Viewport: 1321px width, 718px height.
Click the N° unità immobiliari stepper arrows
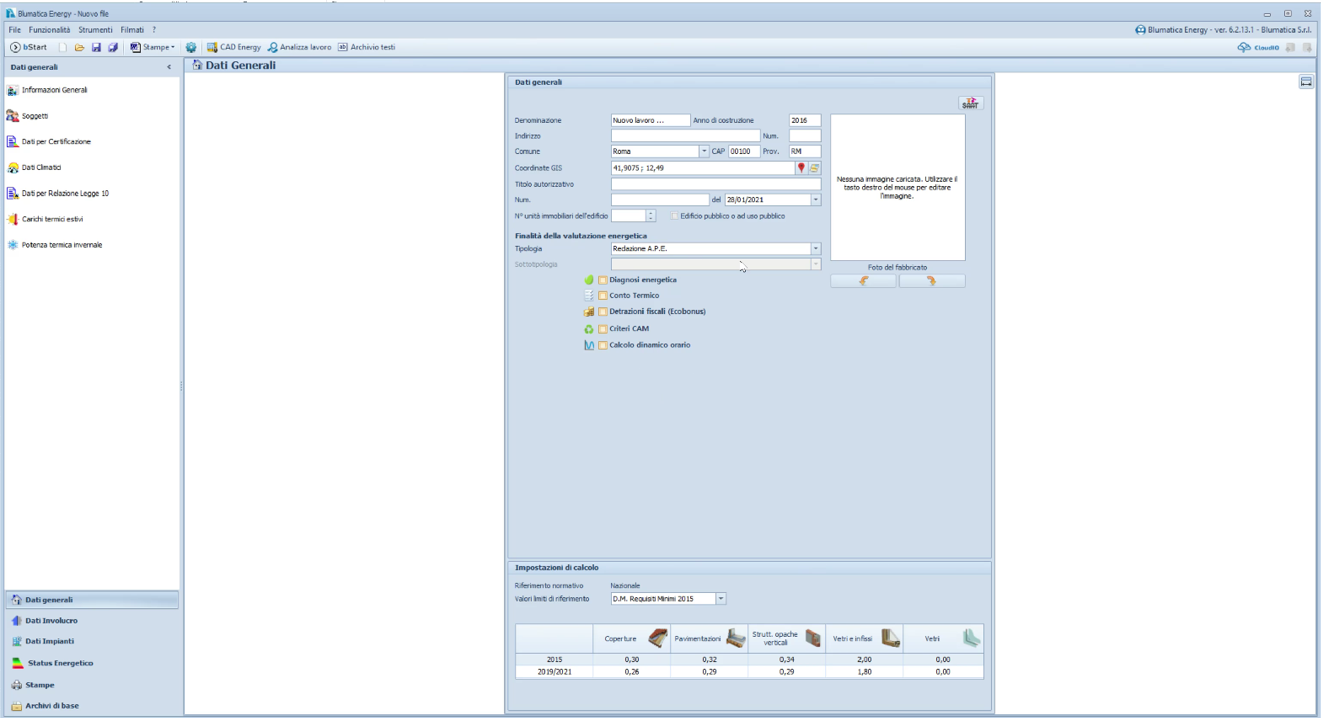[651, 216]
